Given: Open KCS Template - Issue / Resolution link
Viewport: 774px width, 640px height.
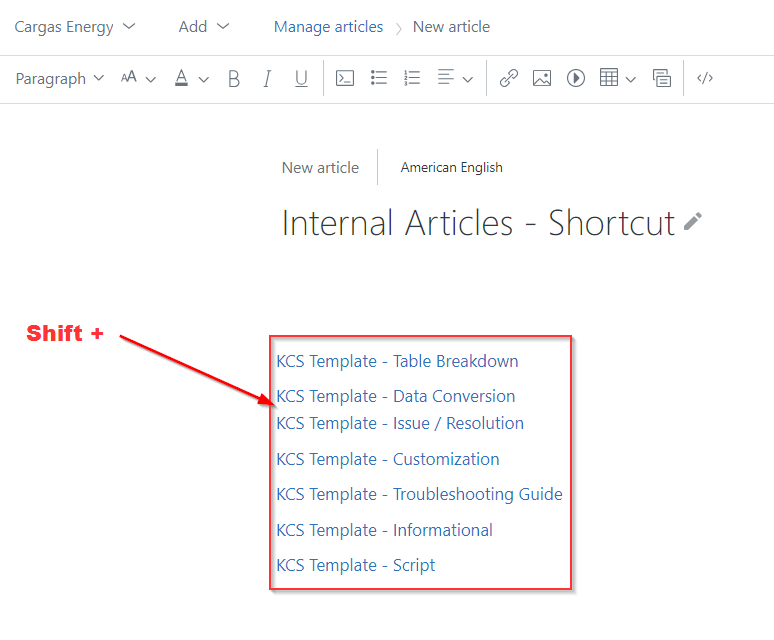Looking at the screenshot, I should [x=400, y=423].
